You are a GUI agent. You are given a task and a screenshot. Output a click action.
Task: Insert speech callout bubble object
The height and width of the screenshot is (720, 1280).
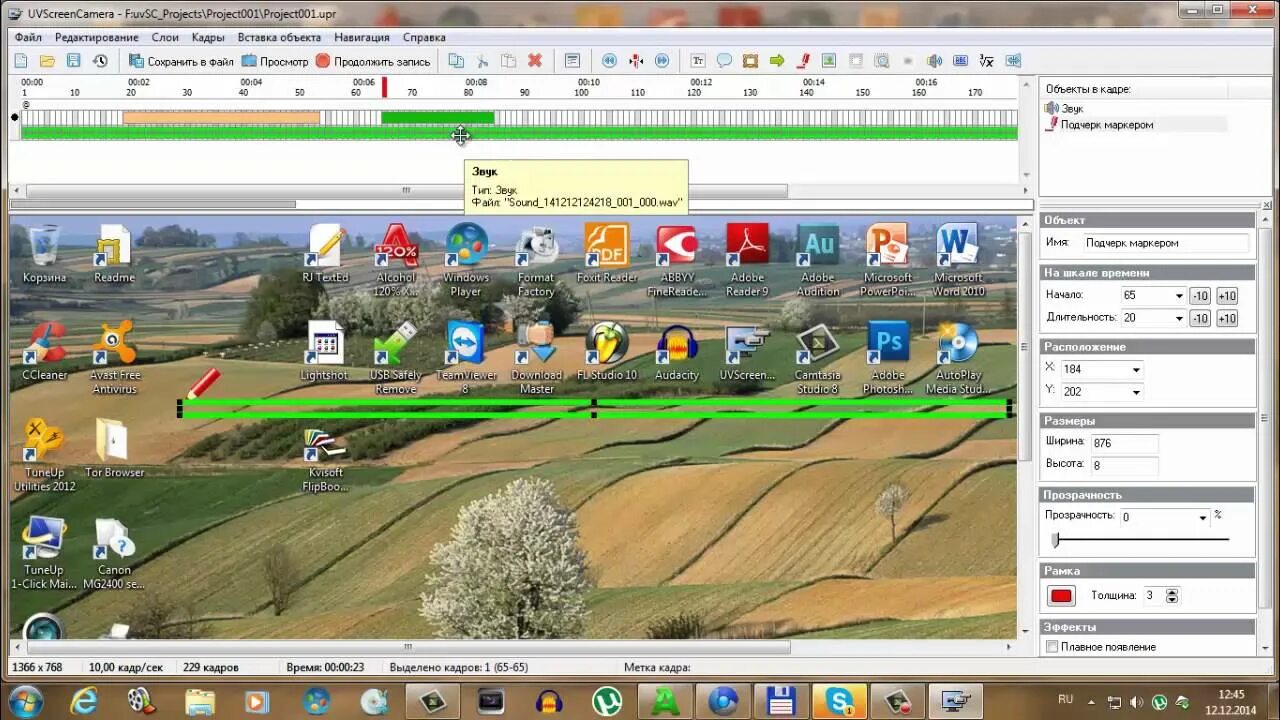pos(724,61)
